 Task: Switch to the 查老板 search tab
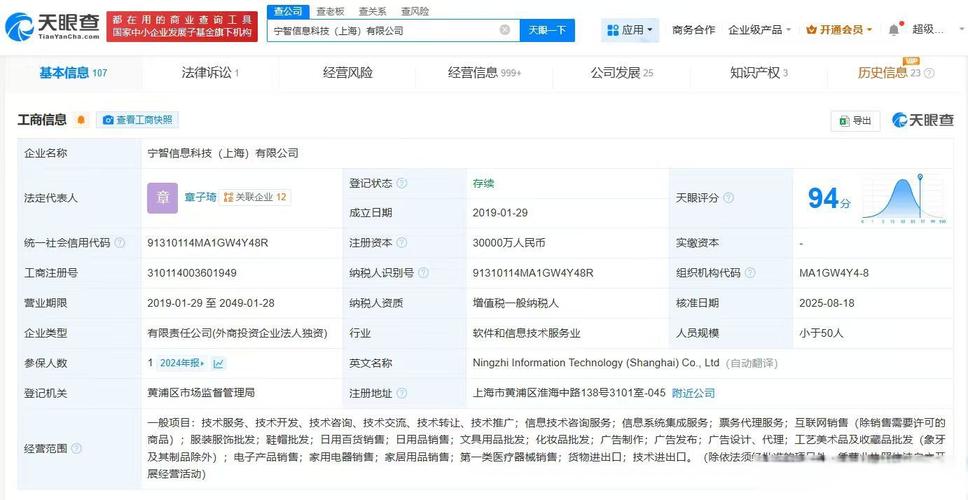(x=330, y=12)
